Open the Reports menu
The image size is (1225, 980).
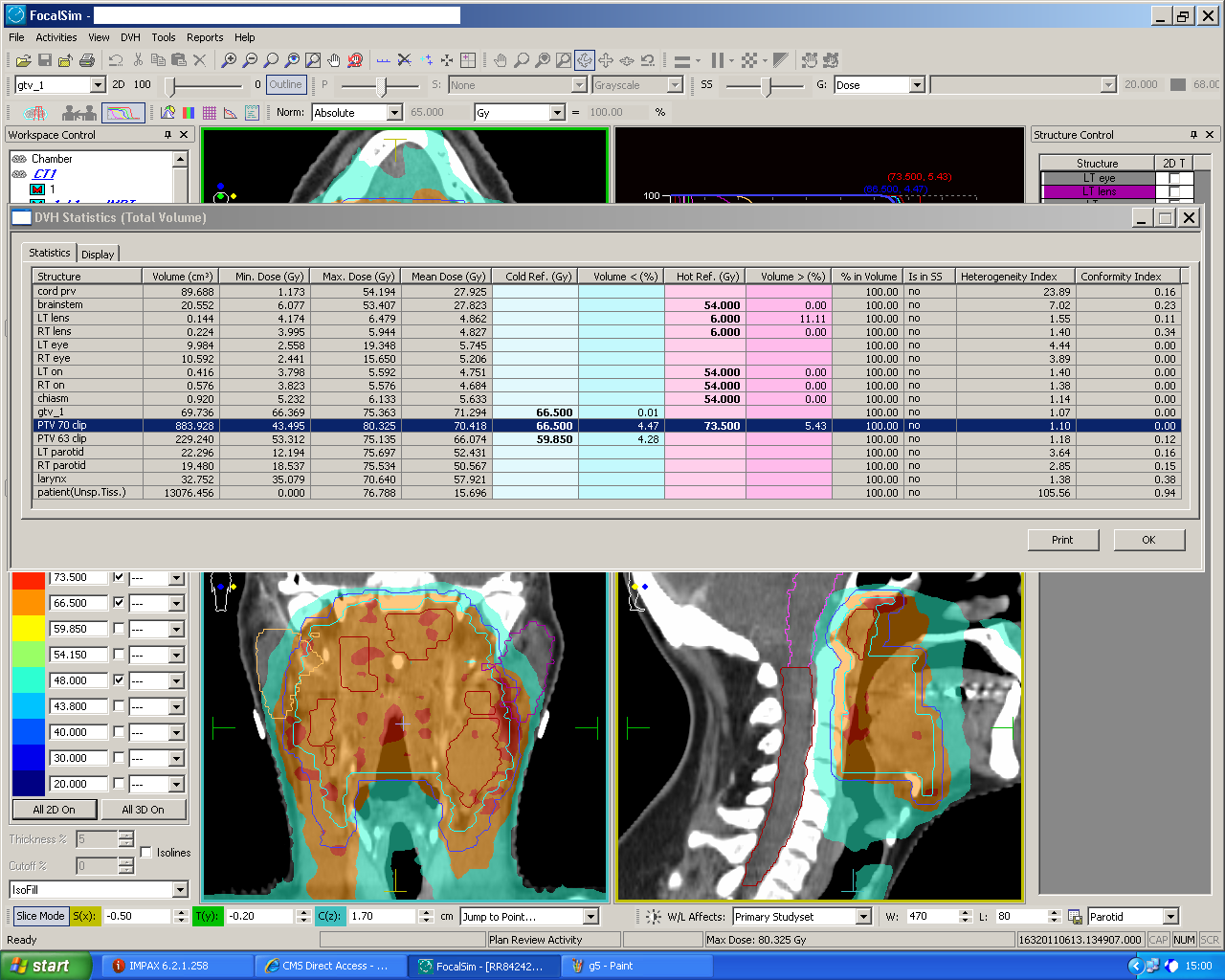[x=205, y=37]
